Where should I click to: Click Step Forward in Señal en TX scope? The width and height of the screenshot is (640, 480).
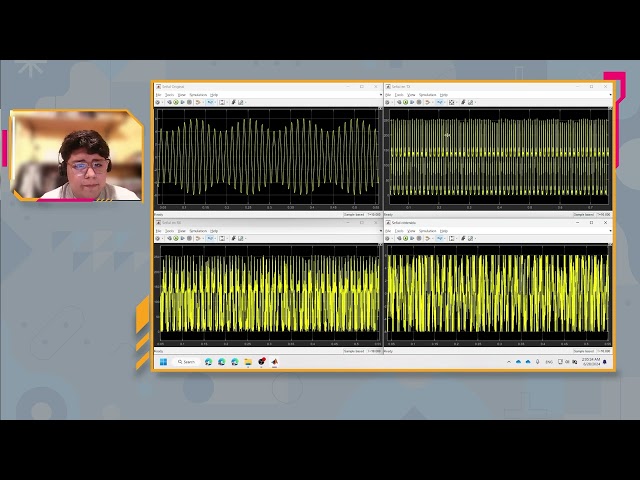tap(412, 102)
